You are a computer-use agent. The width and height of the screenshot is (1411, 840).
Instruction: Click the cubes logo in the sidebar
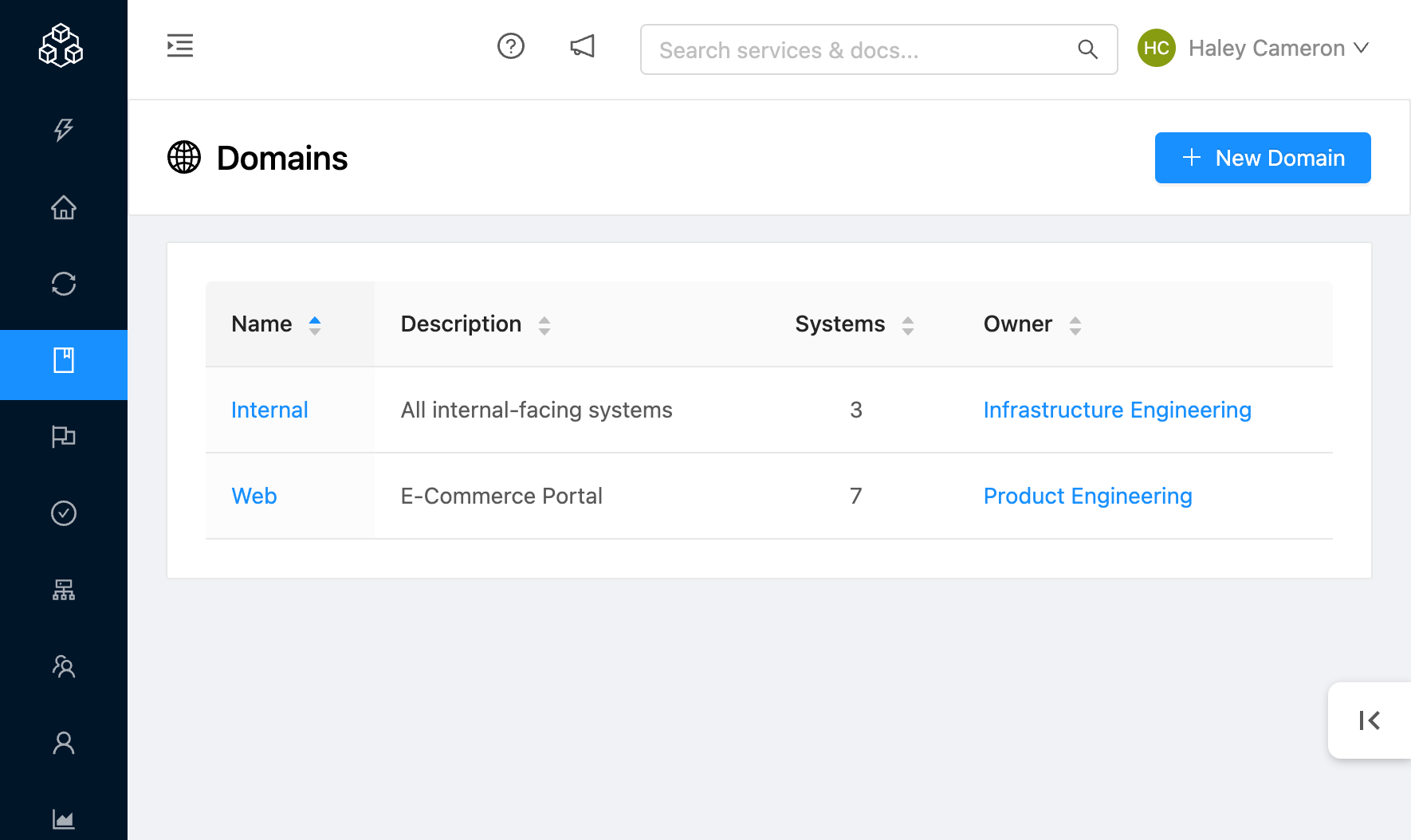(61, 45)
